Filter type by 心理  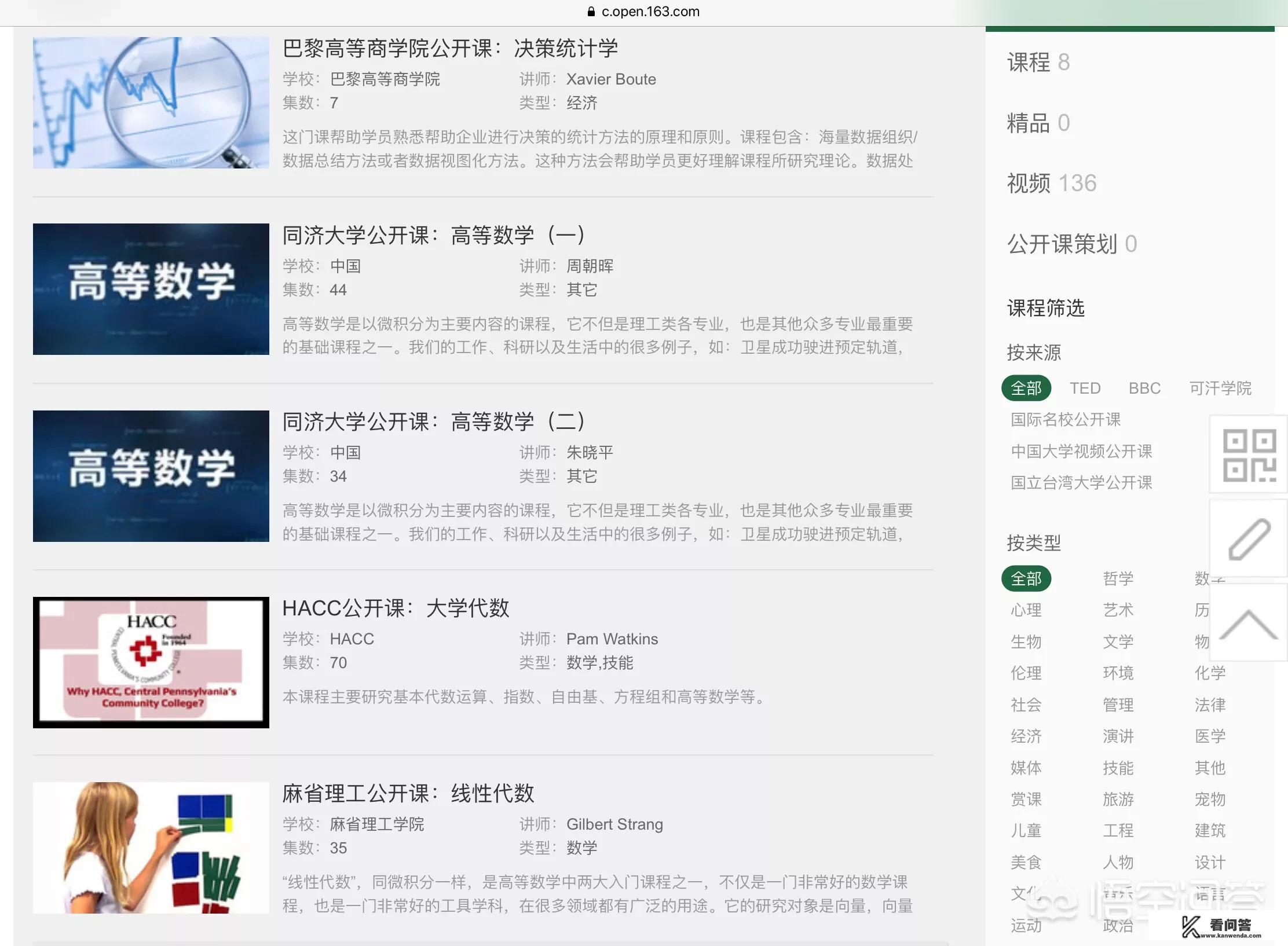click(1026, 610)
